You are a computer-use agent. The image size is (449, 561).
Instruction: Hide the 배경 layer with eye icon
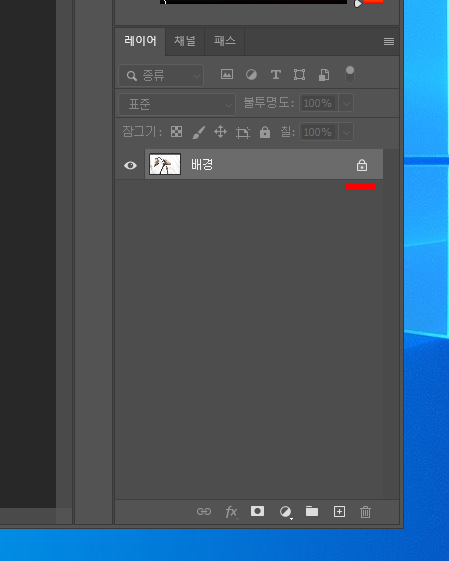[x=130, y=165]
